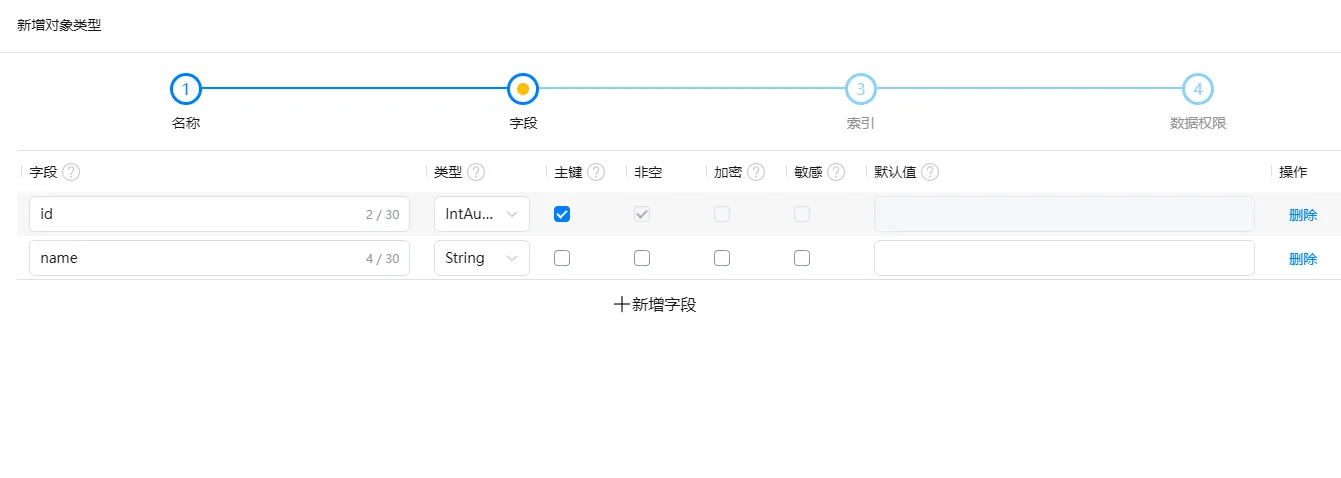This screenshot has width=1341, height=478.
Task: Click the help icon beside 敏感 header
Action: (836, 172)
